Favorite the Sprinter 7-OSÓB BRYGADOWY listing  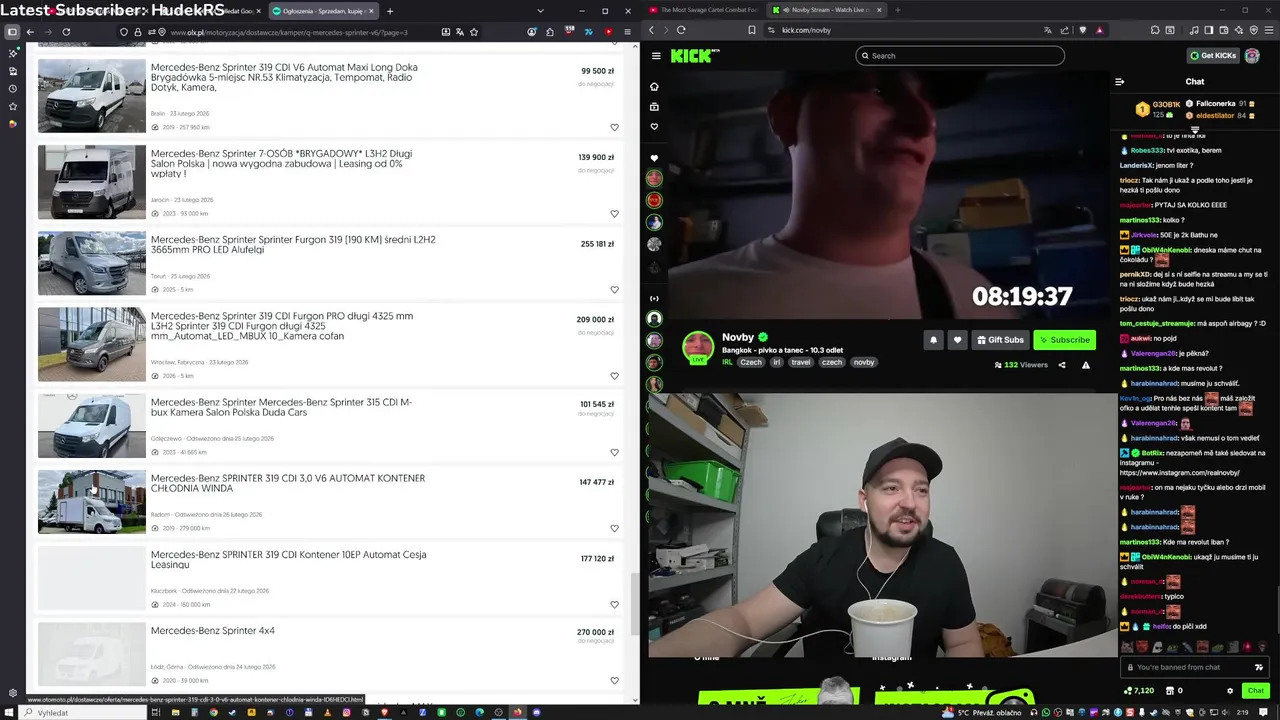[x=614, y=213]
